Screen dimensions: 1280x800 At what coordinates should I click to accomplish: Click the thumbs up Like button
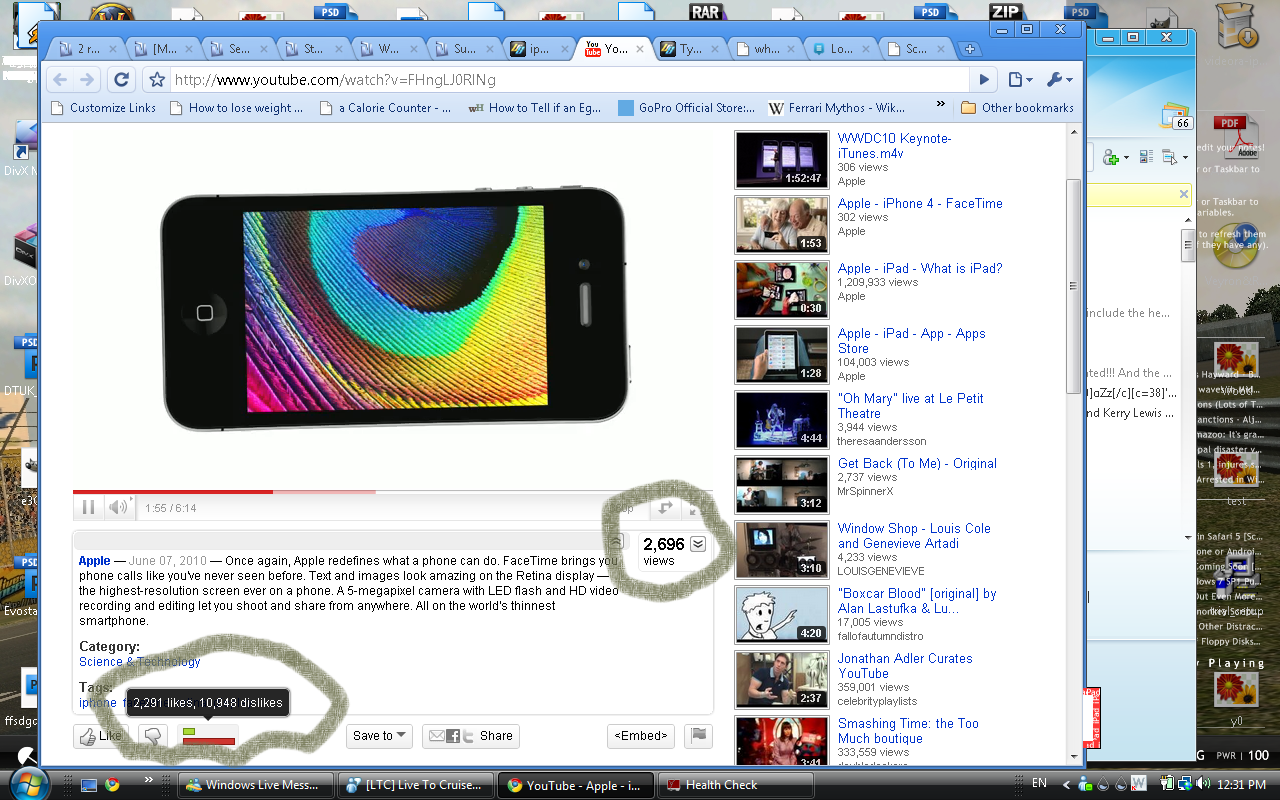(101, 736)
